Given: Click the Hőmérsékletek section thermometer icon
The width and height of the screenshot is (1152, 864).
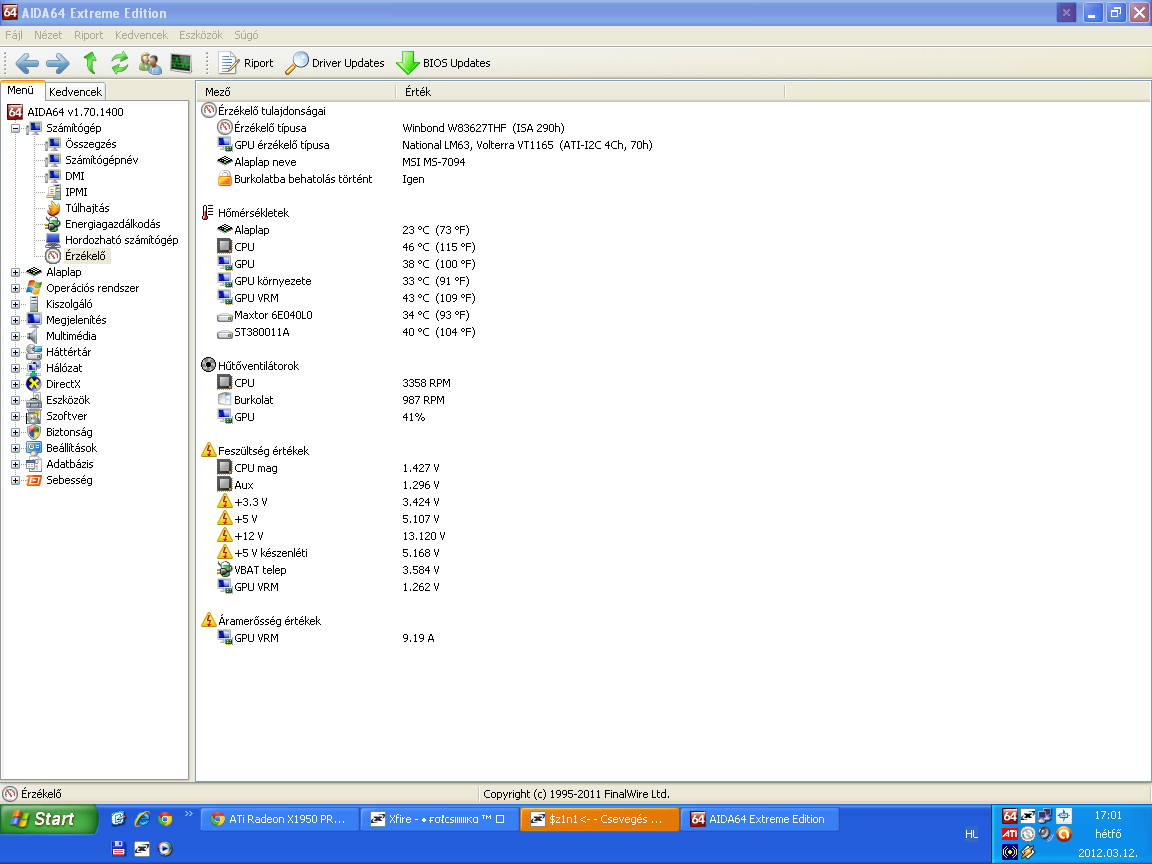Looking at the screenshot, I should pos(208,212).
